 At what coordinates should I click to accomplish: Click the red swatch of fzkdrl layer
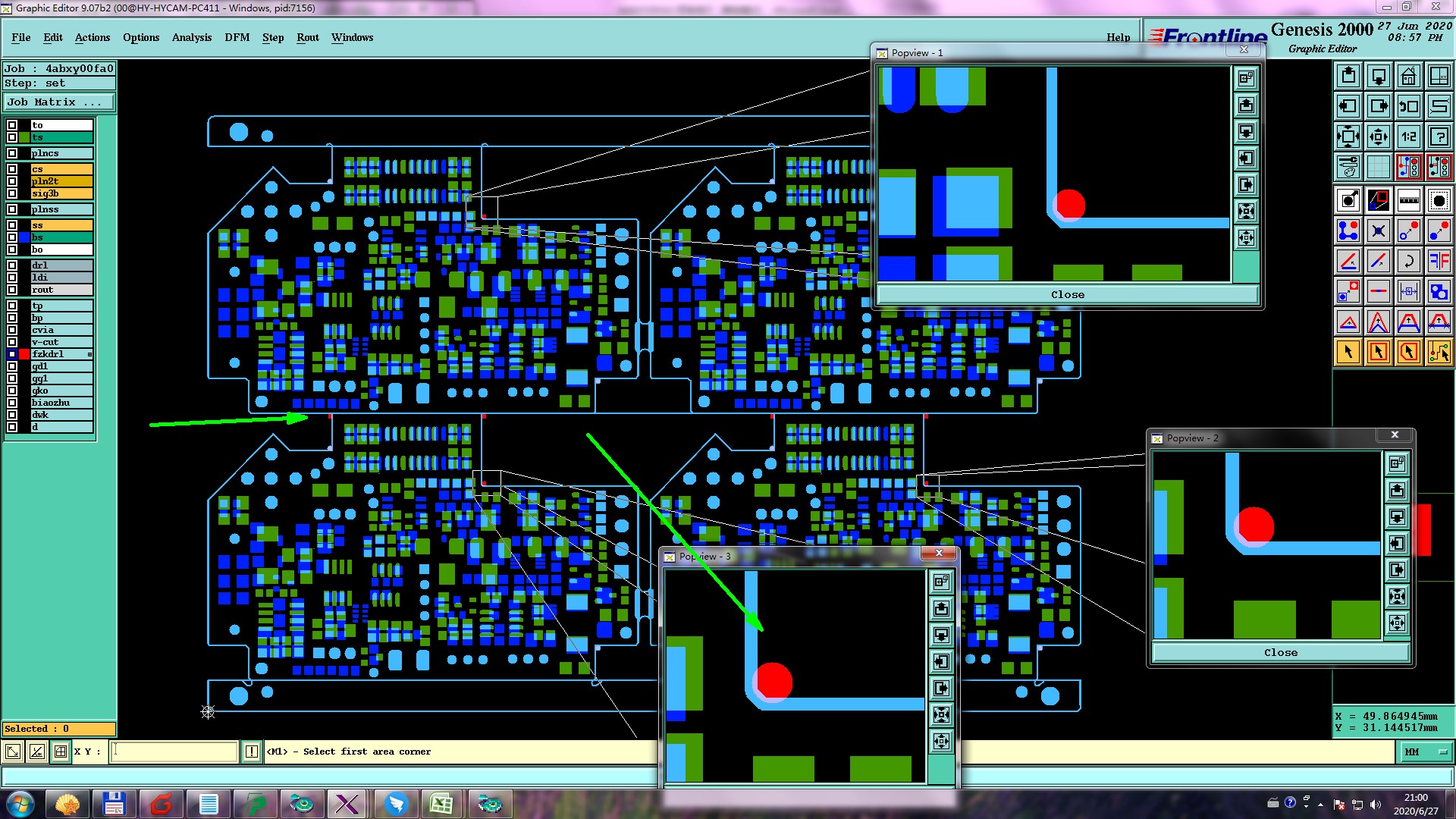(x=24, y=354)
